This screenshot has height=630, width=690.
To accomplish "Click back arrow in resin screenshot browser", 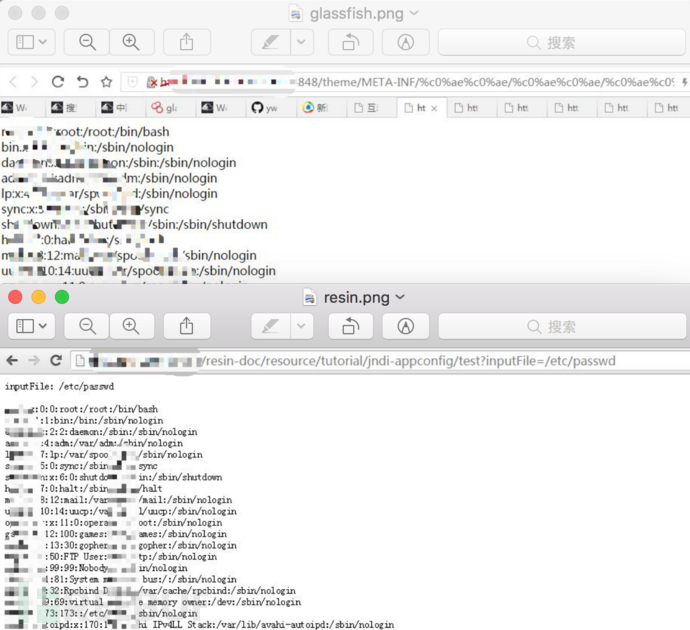I will point(12,361).
